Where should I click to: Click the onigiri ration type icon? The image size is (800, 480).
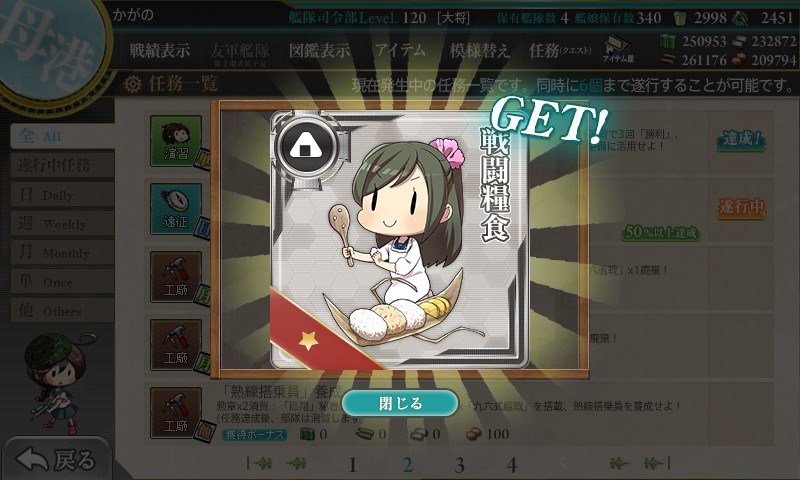(x=306, y=147)
